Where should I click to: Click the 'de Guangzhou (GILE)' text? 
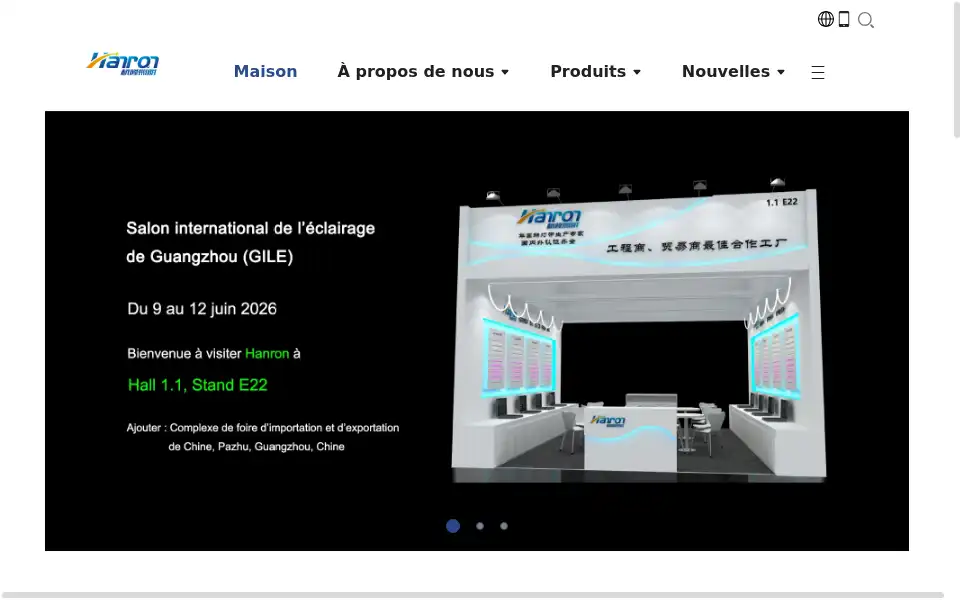tap(209, 257)
